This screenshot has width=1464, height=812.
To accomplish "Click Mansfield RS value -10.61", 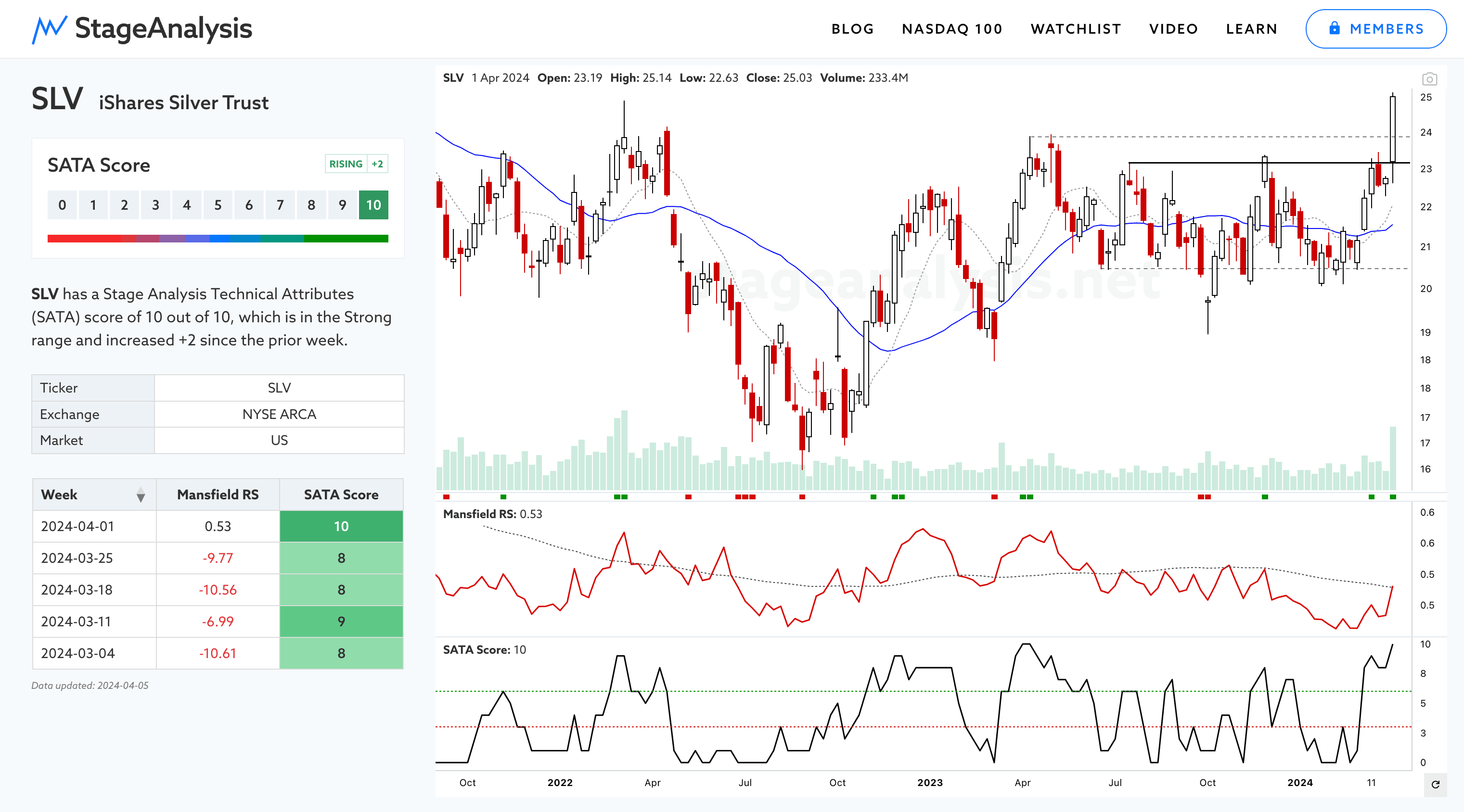I will [218, 653].
